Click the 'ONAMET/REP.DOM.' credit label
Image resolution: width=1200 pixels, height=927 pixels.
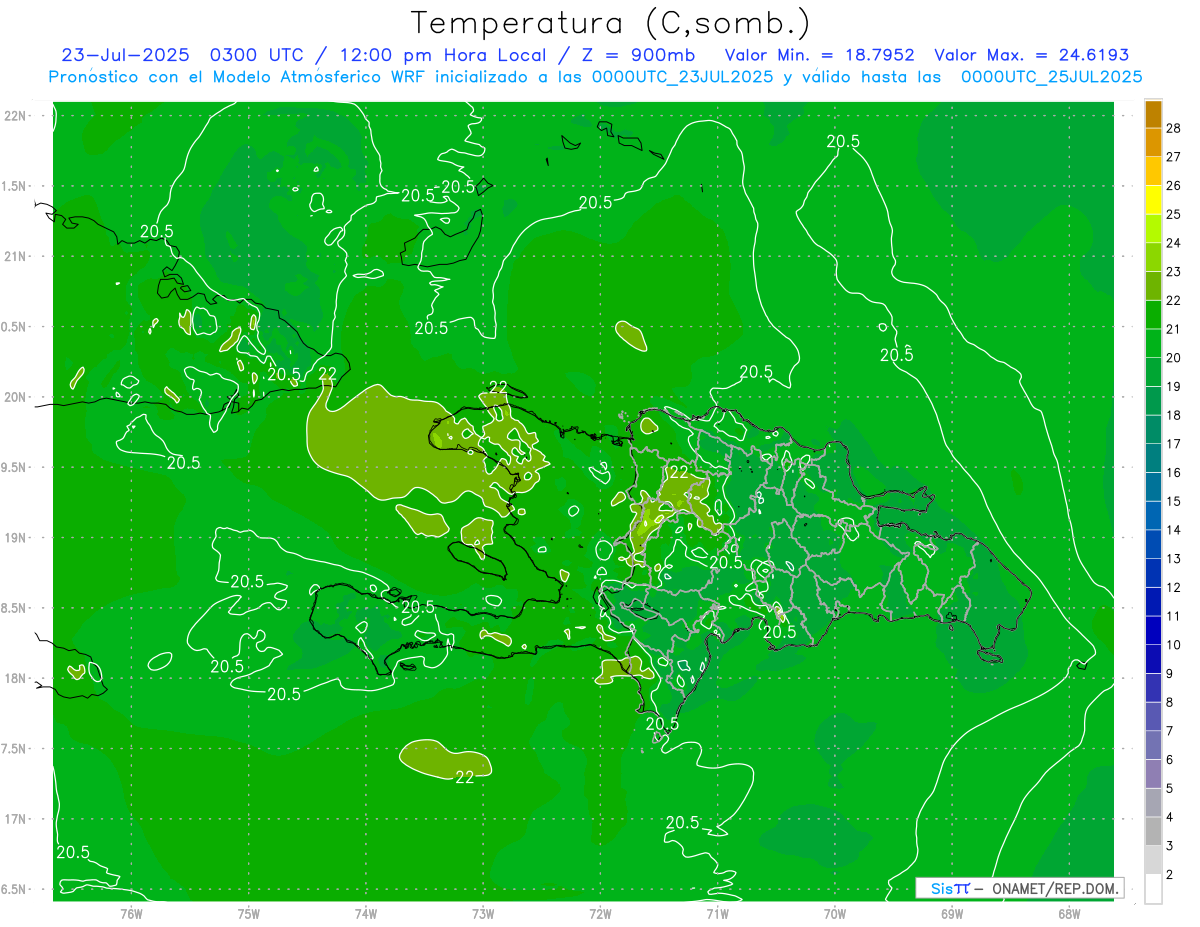click(1054, 888)
